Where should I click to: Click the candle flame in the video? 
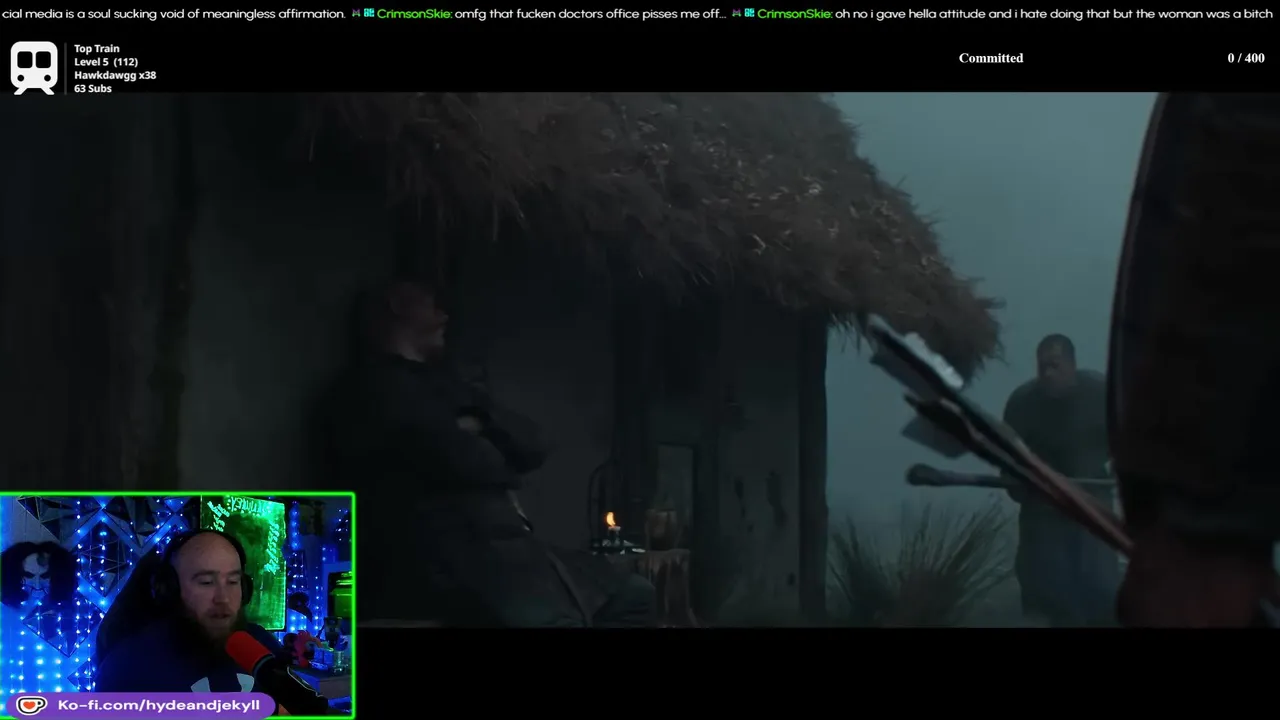610,520
